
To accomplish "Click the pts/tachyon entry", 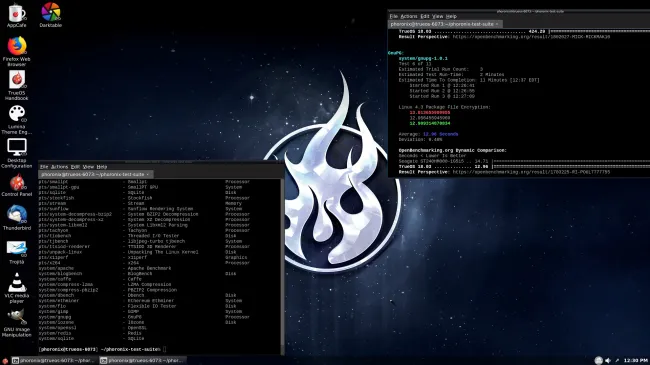I will tap(53, 231).
